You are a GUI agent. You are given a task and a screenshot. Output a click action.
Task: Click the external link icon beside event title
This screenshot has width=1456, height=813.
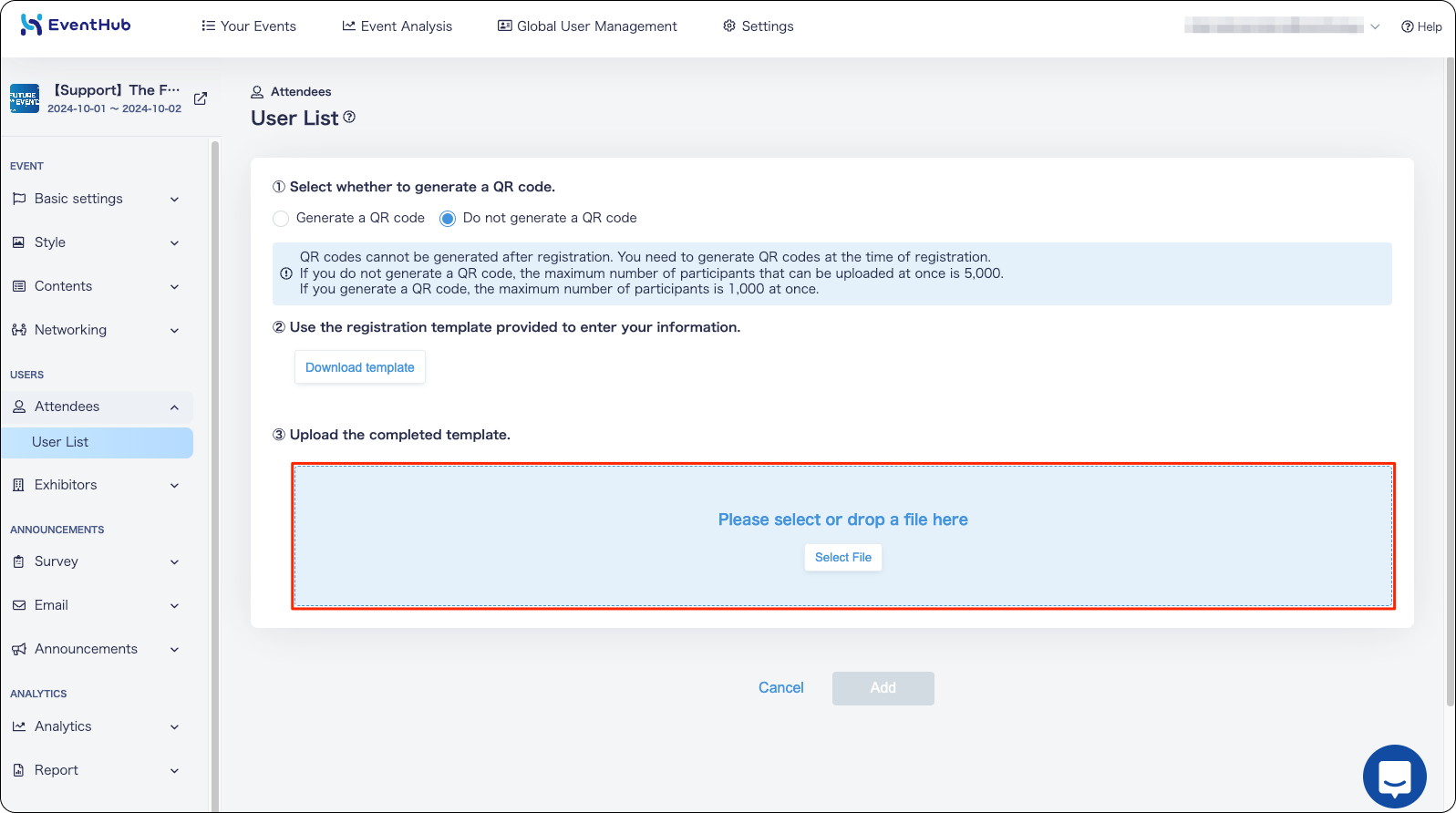[201, 98]
